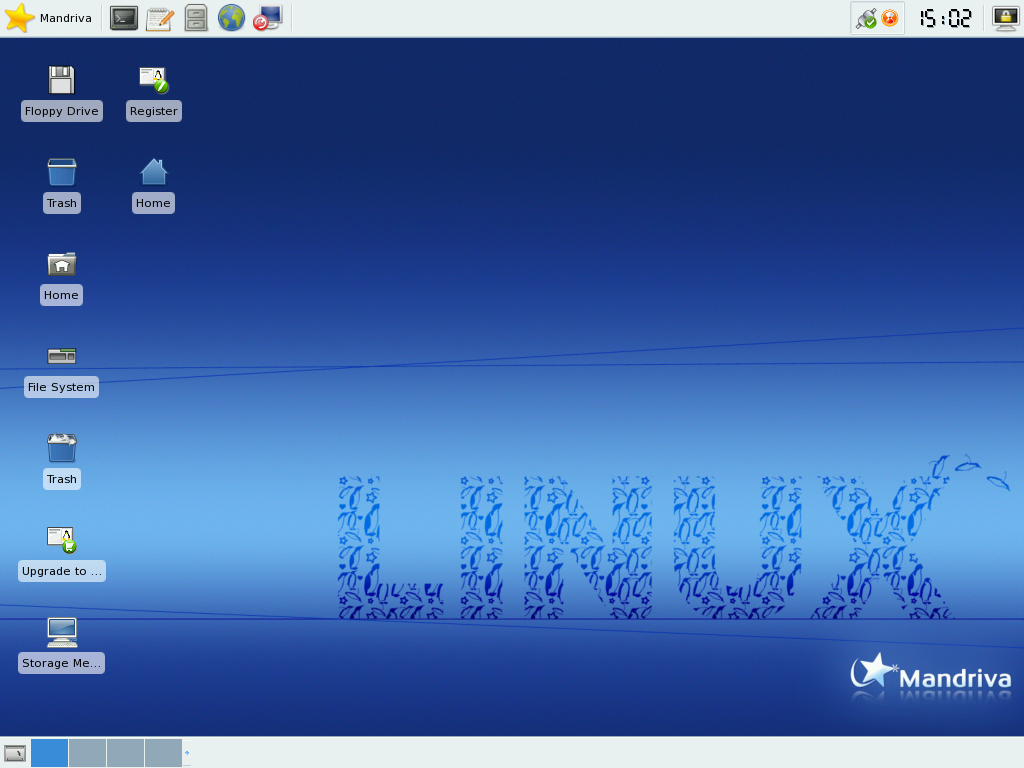The width and height of the screenshot is (1024, 768).
Task: Open the Mandriva Control Center panel icon
Action: click(265, 17)
